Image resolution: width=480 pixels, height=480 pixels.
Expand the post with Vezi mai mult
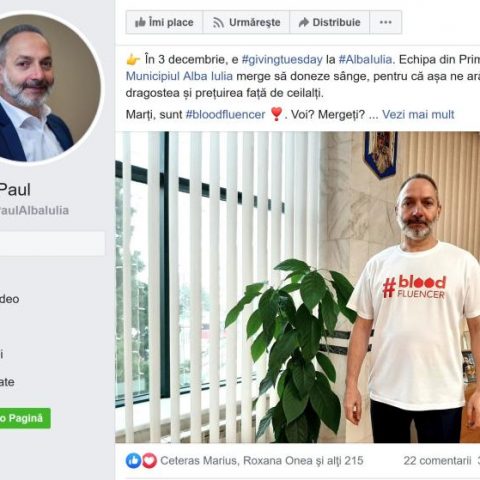[x=418, y=114]
